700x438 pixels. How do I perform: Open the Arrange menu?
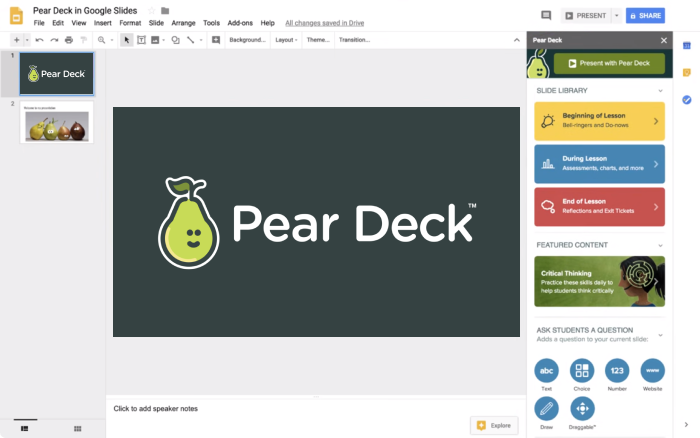point(183,23)
